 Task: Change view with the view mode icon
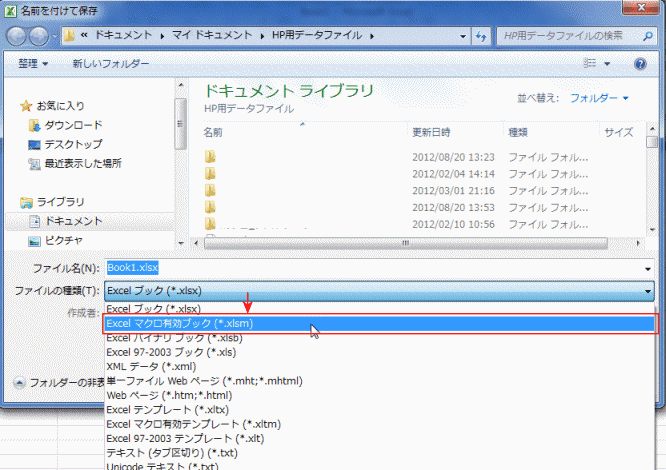pyautogui.click(x=590, y=63)
